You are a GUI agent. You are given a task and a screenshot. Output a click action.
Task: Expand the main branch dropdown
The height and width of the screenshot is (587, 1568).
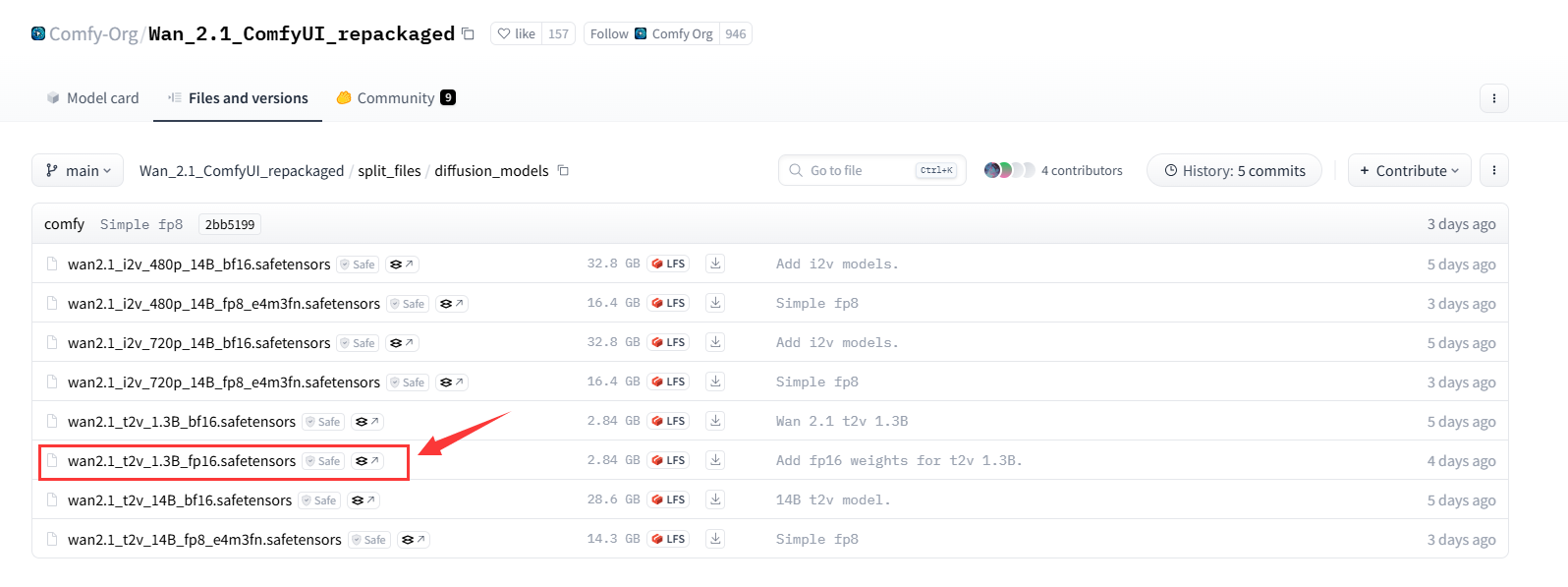pos(78,170)
